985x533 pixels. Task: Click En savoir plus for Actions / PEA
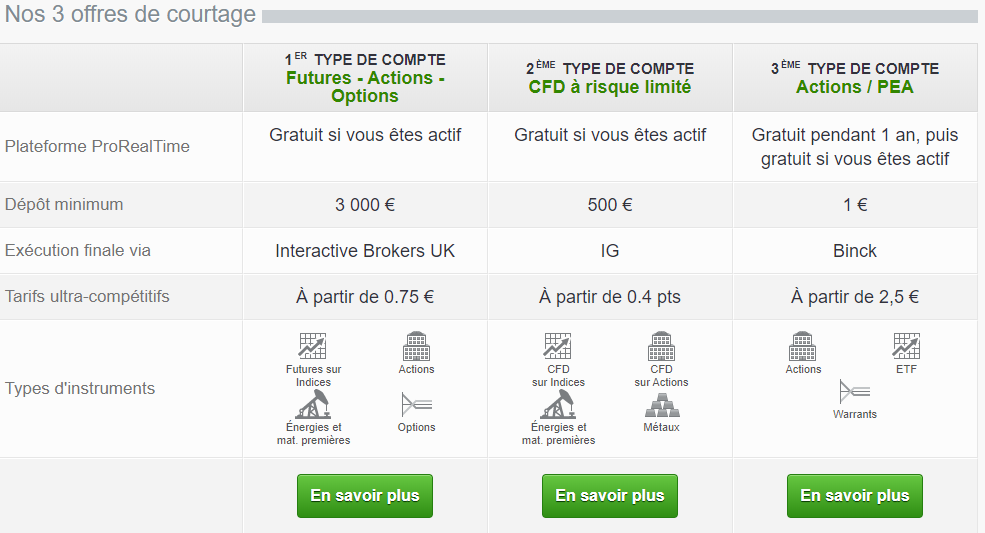(855, 496)
